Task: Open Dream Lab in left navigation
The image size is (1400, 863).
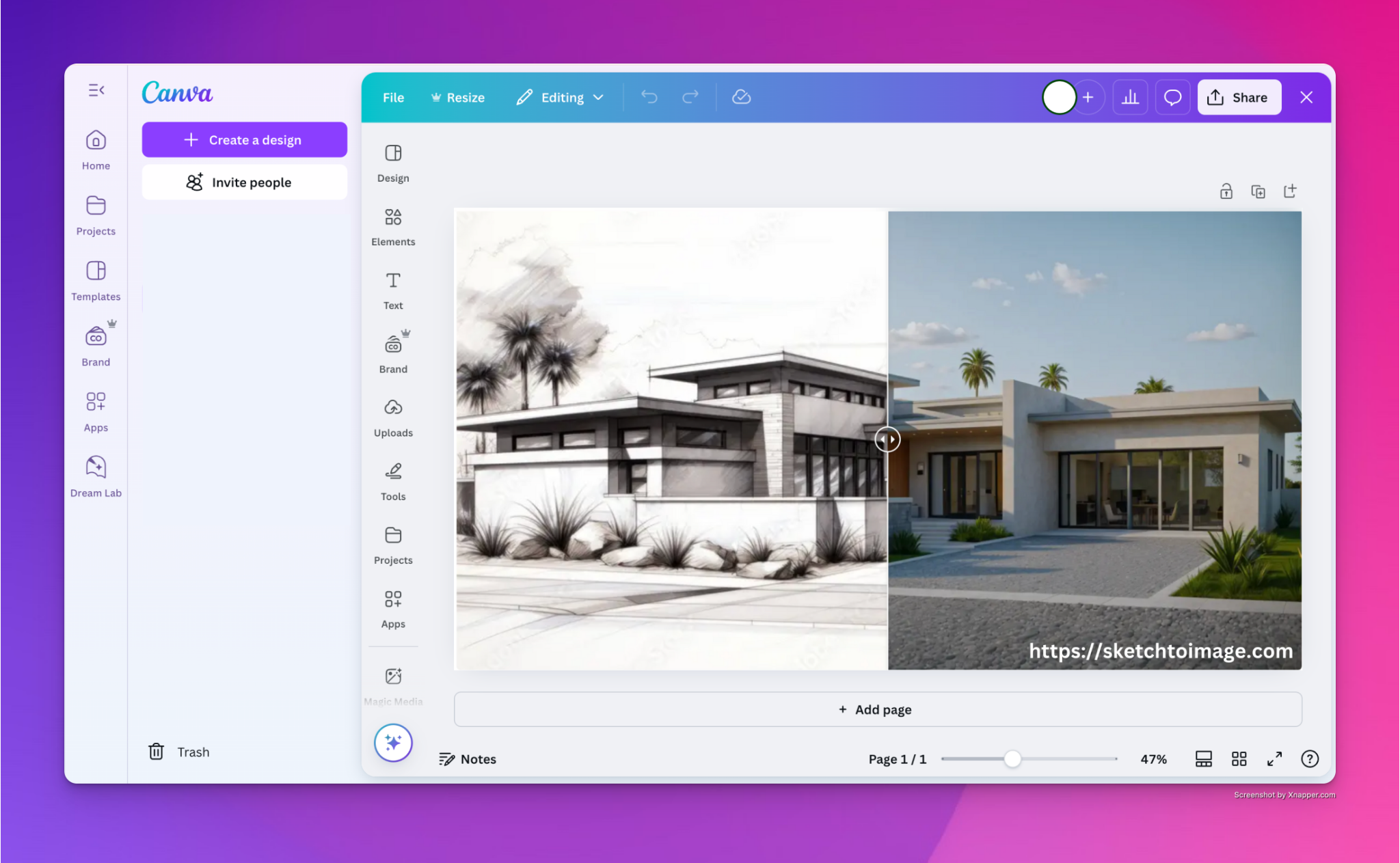Action: (96, 476)
